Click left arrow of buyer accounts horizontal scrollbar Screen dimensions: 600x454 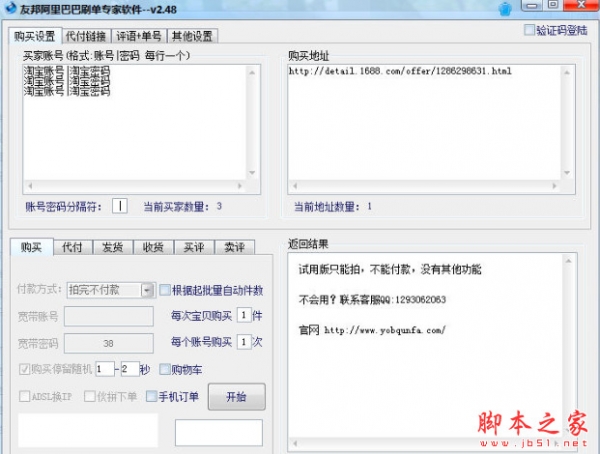(30, 186)
